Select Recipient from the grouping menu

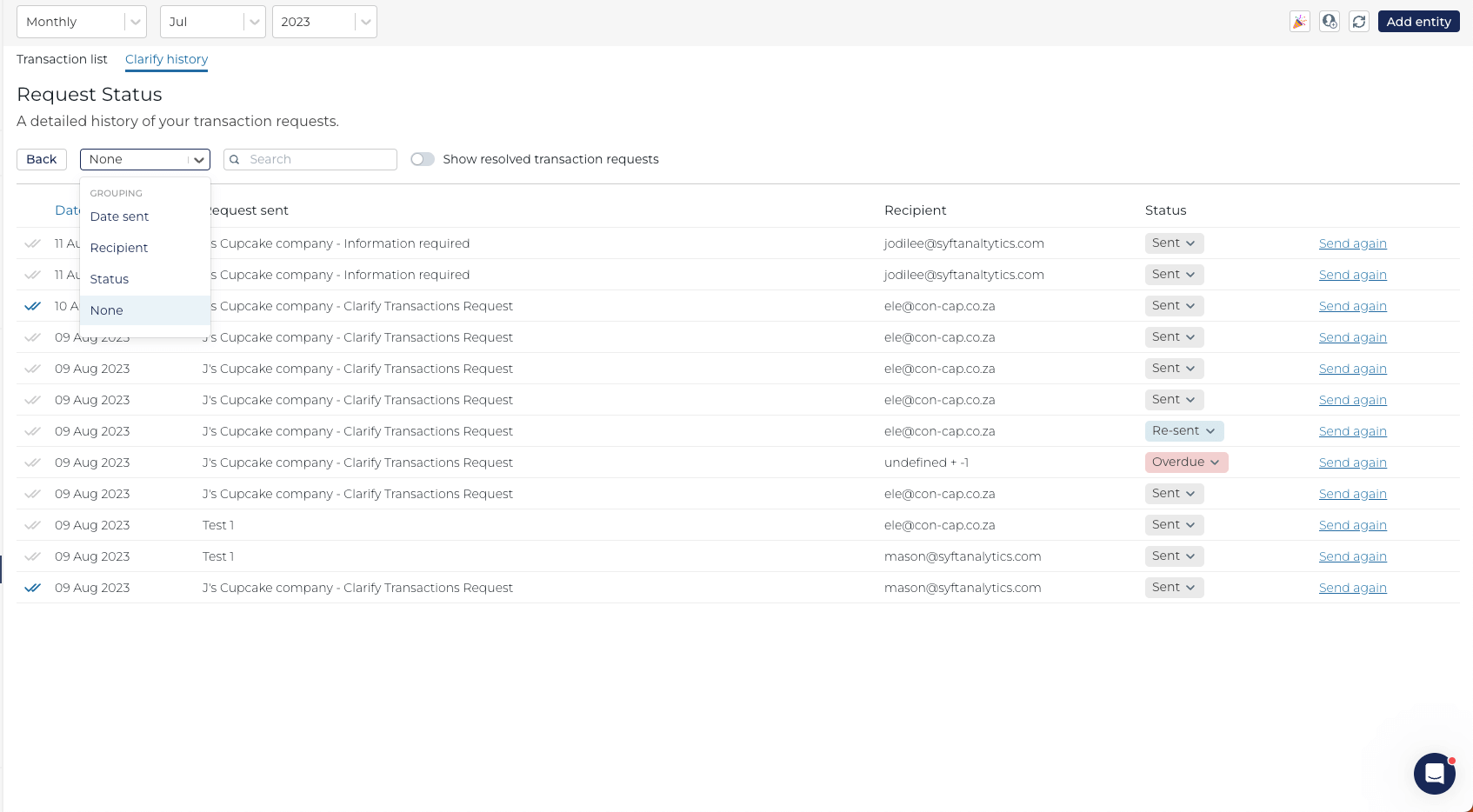pos(119,247)
